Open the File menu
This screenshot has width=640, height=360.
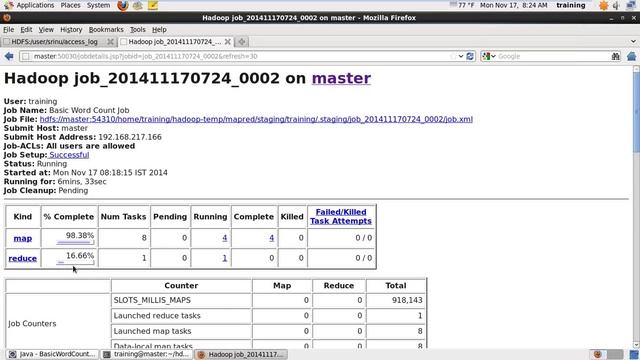point(8,30)
